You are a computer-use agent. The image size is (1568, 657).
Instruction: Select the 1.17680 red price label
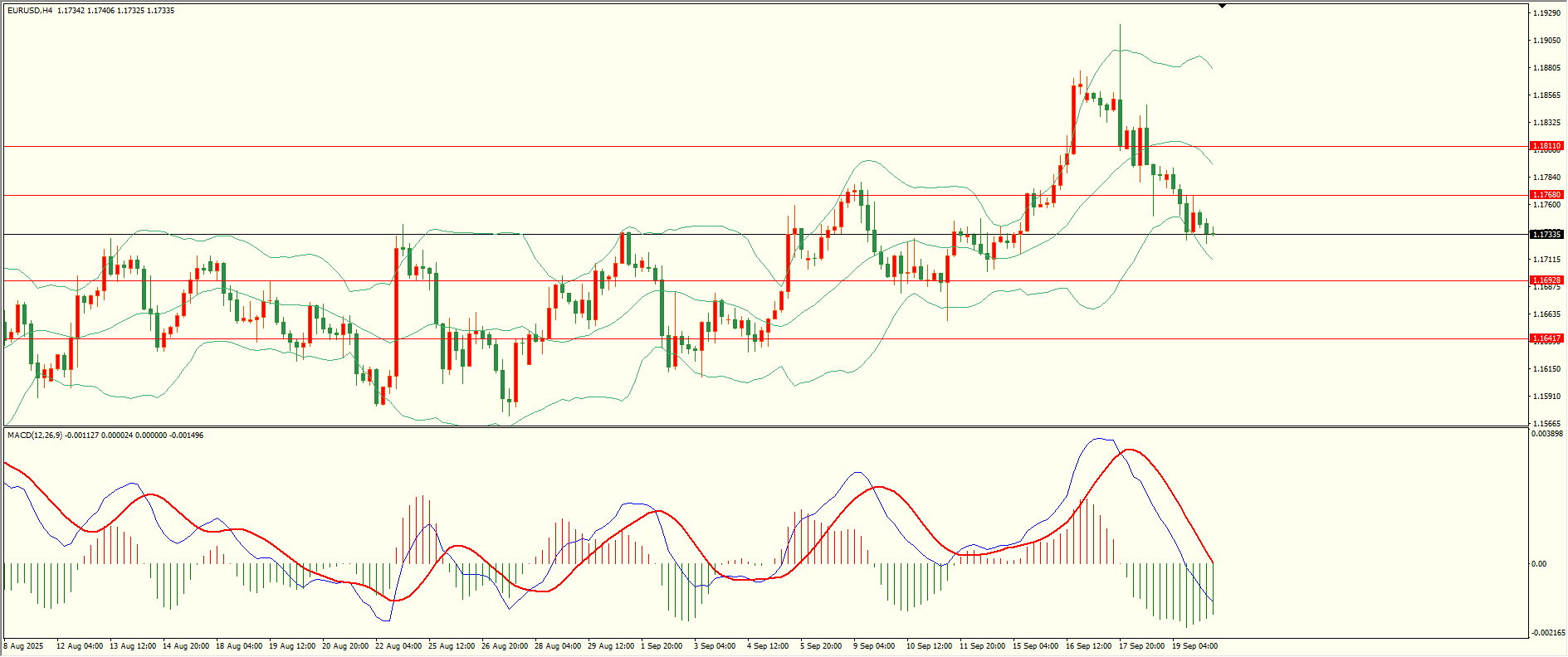(1546, 195)
